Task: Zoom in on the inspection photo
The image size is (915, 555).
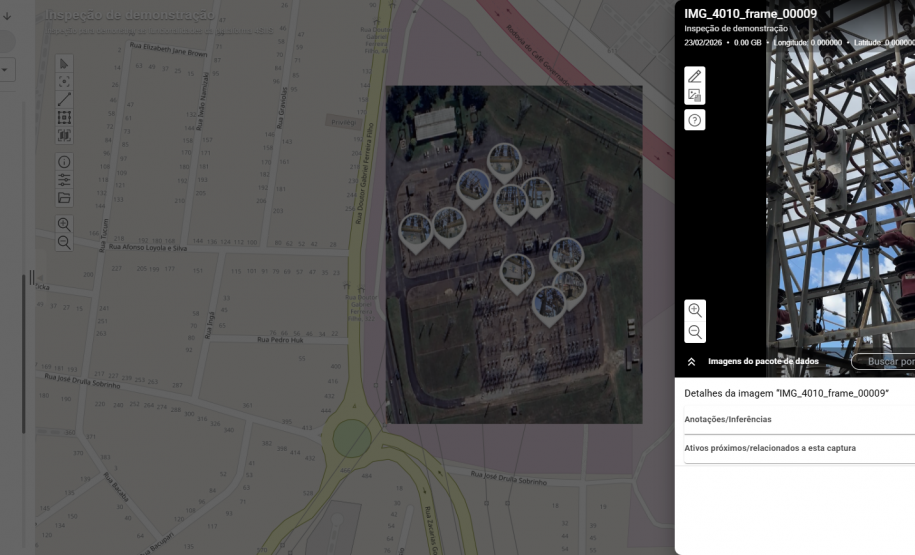Action: coord(695,310)
